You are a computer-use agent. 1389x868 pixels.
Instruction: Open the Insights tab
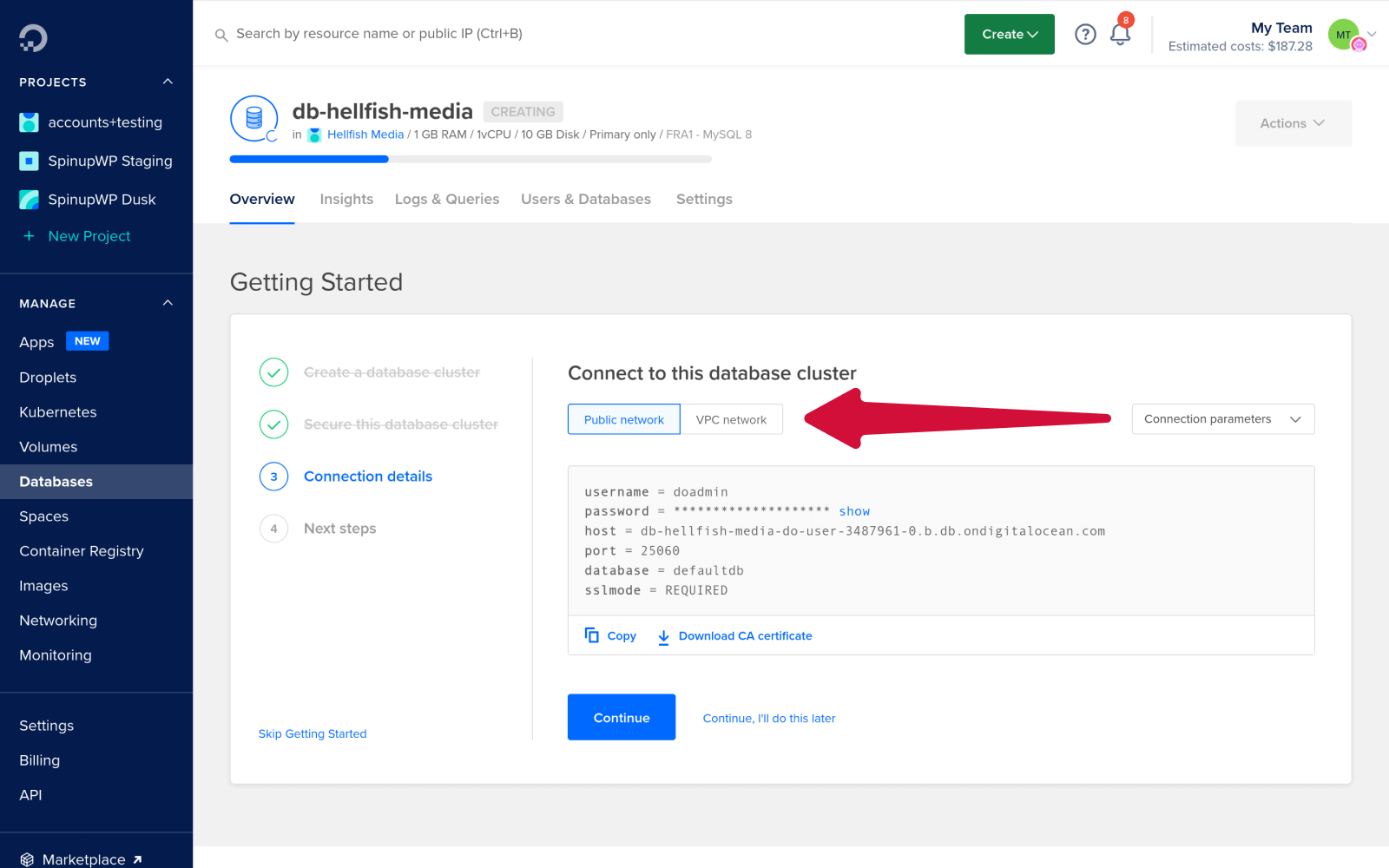point(346,199)
